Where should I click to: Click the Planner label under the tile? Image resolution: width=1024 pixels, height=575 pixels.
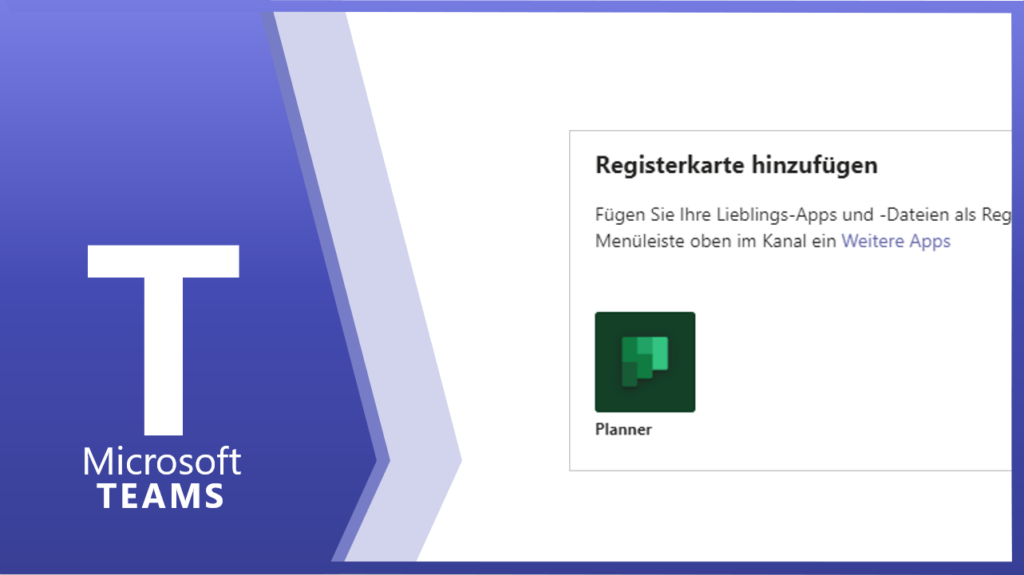click(623, 429)
